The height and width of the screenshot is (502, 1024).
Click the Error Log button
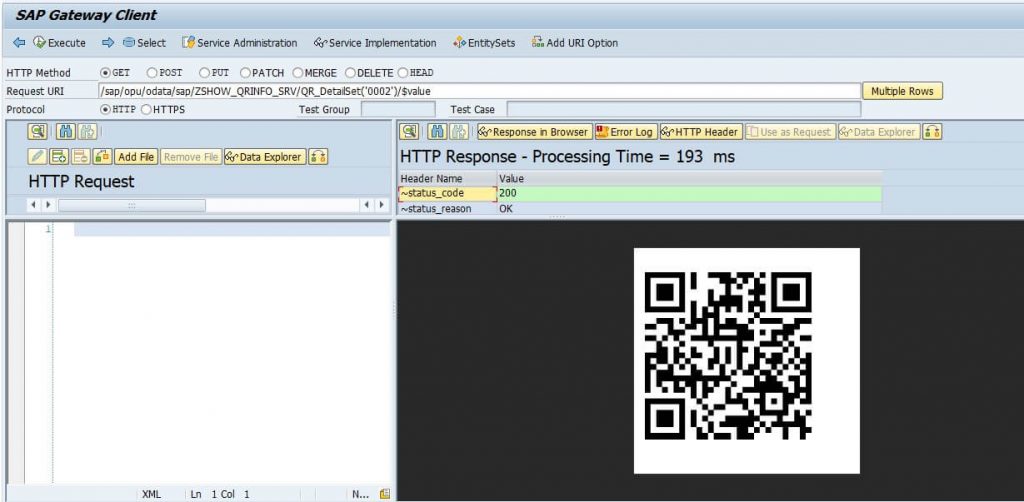(626, 132)
